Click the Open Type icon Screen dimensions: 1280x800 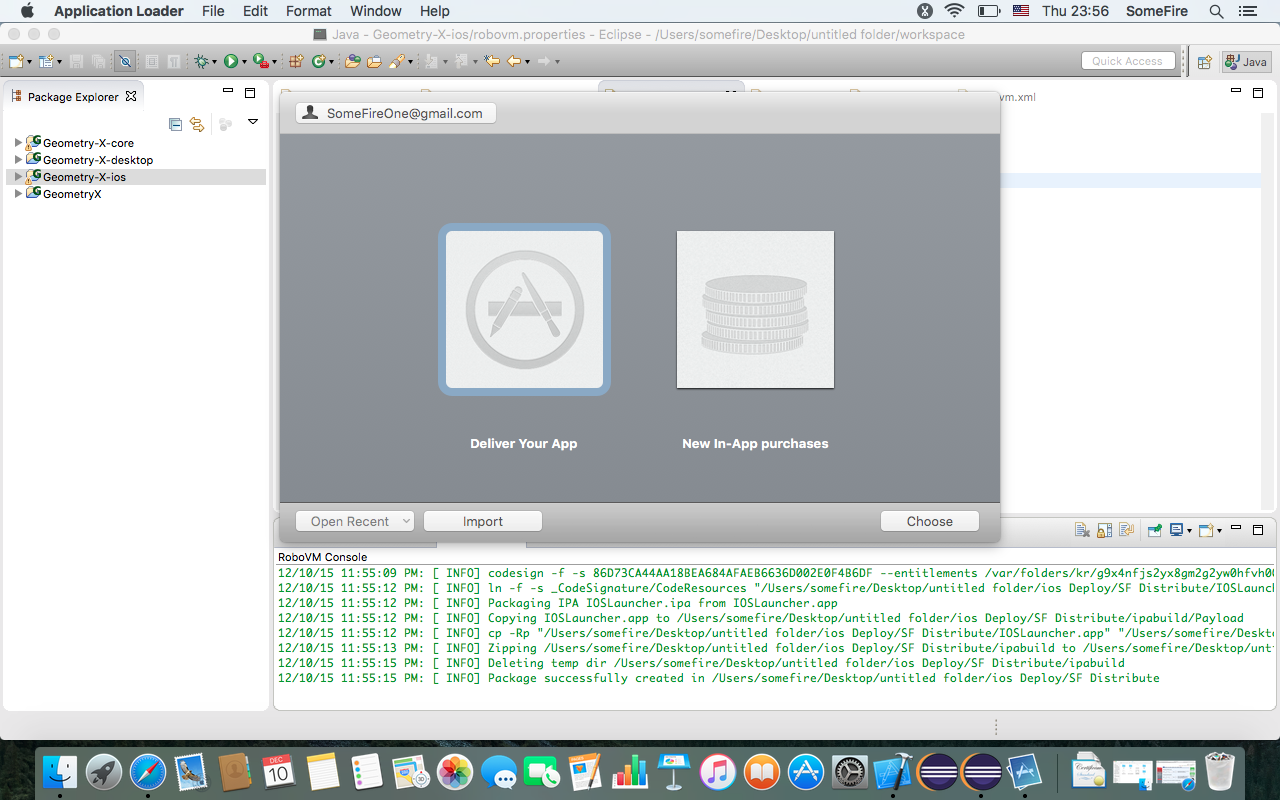tap(352, 61)
